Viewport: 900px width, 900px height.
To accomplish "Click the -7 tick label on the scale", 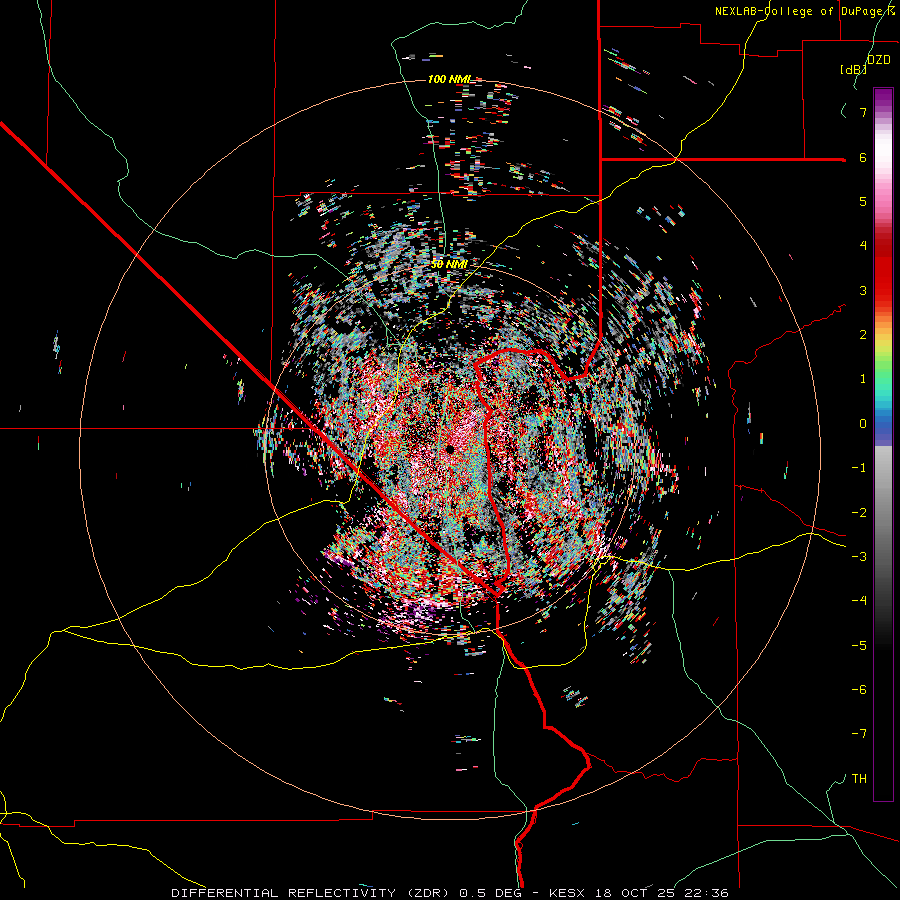I will pyautogui.click(x=859, y=734).
